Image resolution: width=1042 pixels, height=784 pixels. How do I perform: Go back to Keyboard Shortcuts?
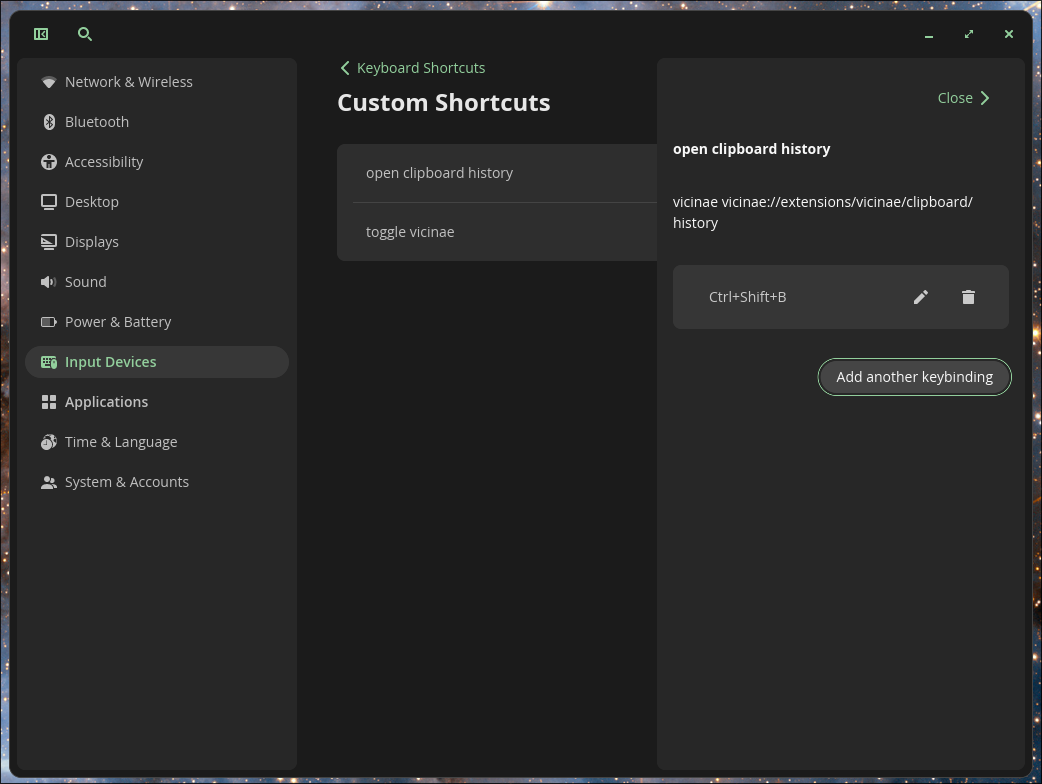[412, 68]
